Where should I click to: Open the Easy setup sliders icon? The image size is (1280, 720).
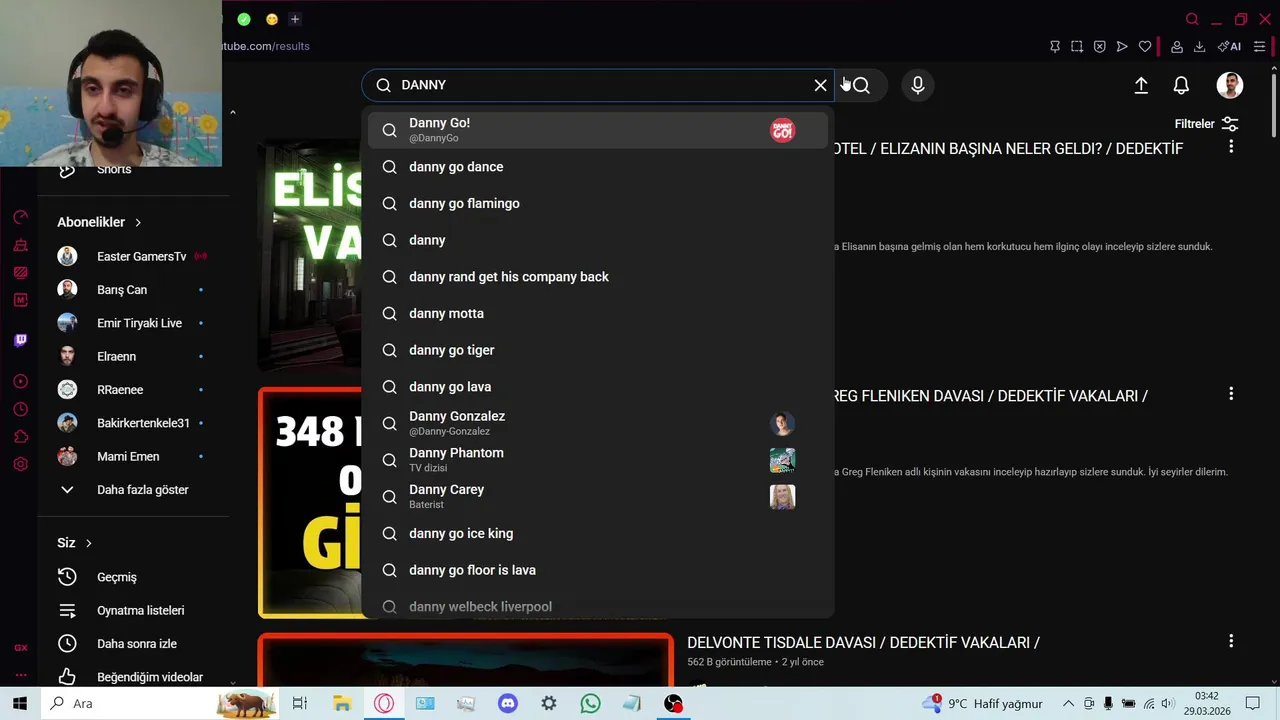(x=1259, y=46)
